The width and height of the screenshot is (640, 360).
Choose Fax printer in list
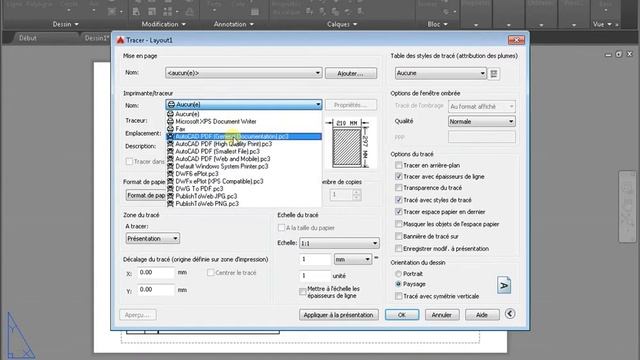(244, 129)
